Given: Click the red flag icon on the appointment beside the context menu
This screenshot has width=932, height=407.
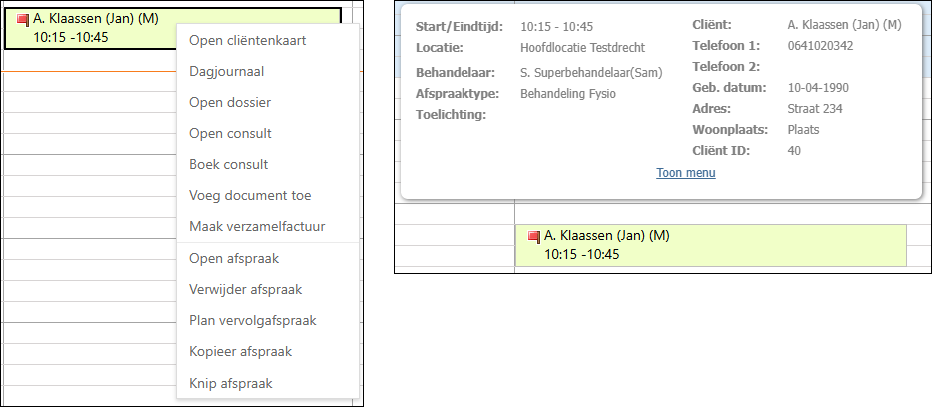Looking at the screenshot, I should (23, 19).
